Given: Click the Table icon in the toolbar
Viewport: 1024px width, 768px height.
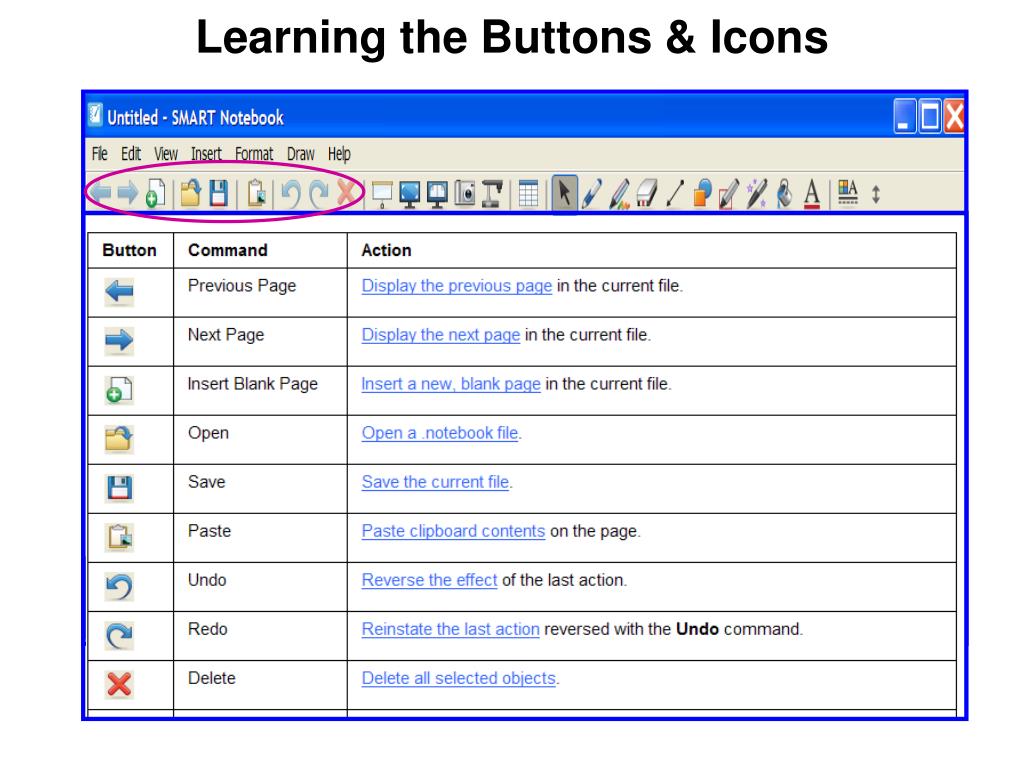Looking at the screenshot, I should (528, 194).
